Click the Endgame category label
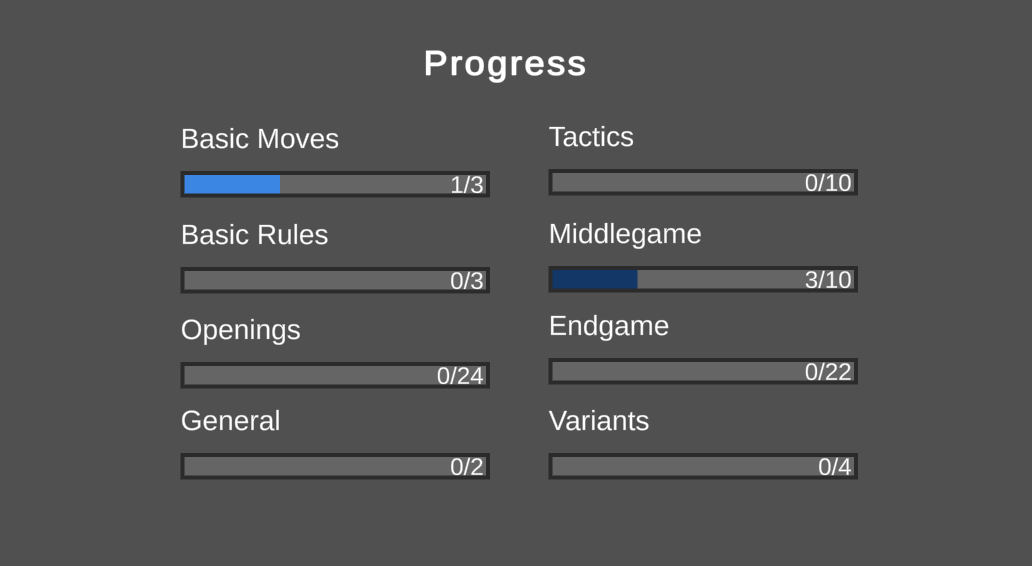The height and width of the screenshot is (566, 1032). click(609, 327)
